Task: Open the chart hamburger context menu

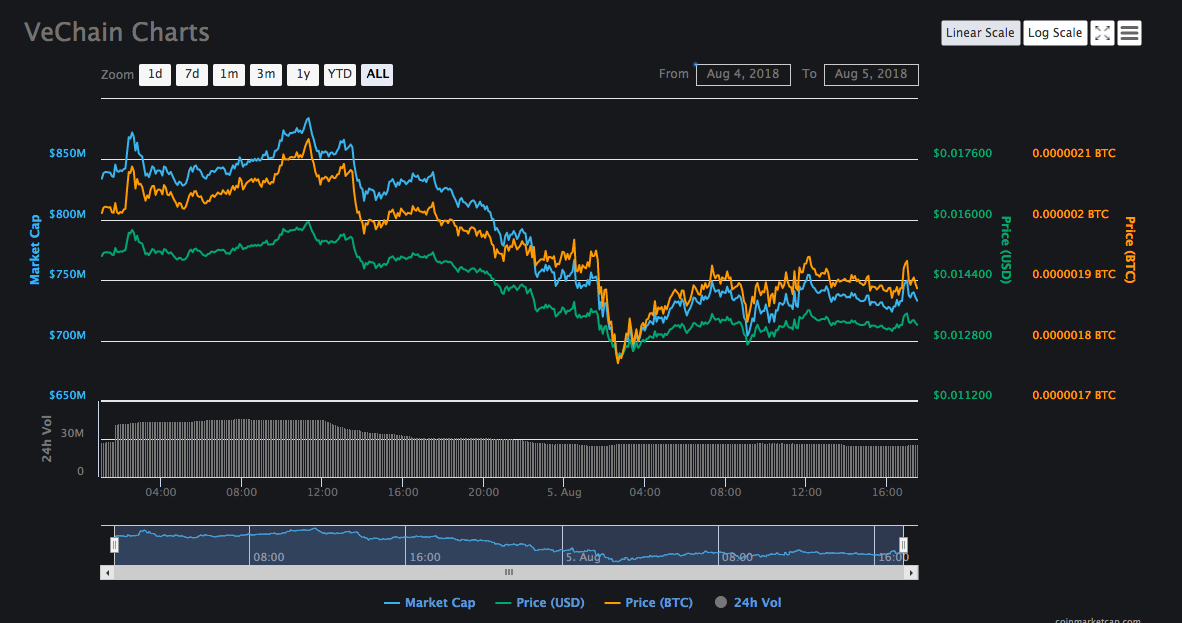Action: pos(1129,33)
